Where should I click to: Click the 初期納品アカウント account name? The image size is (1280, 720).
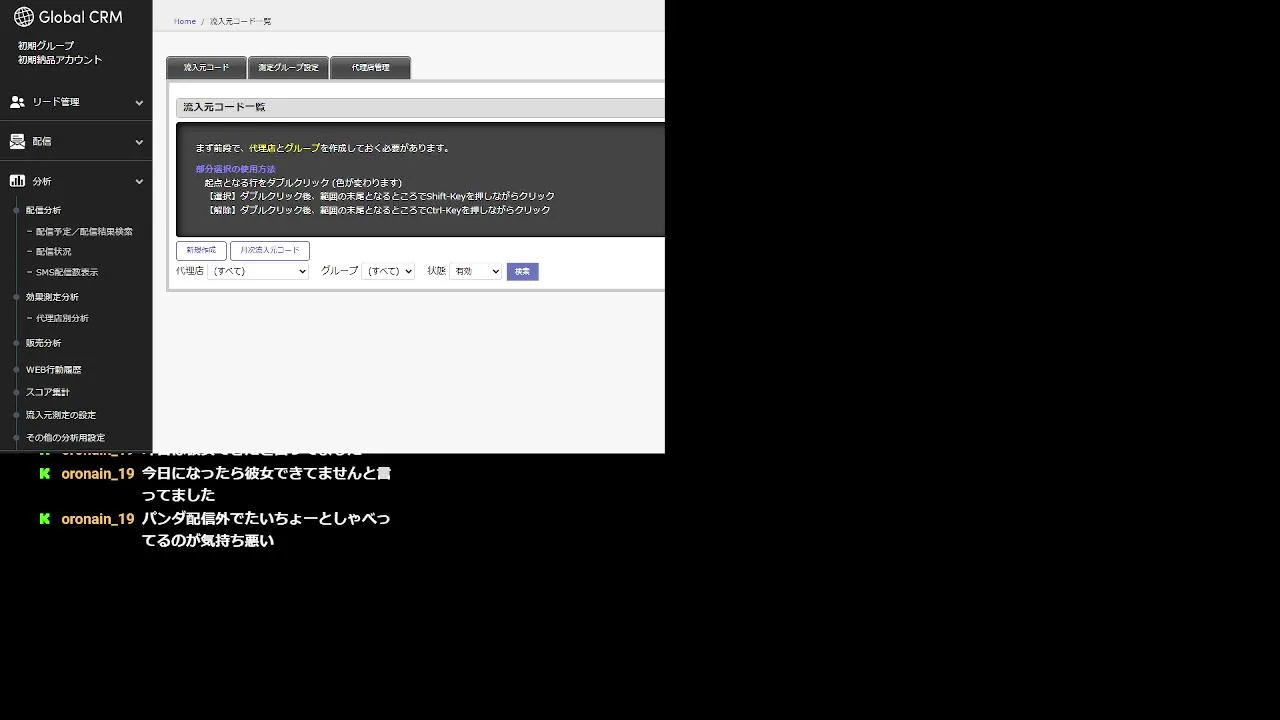click(60, 60)
